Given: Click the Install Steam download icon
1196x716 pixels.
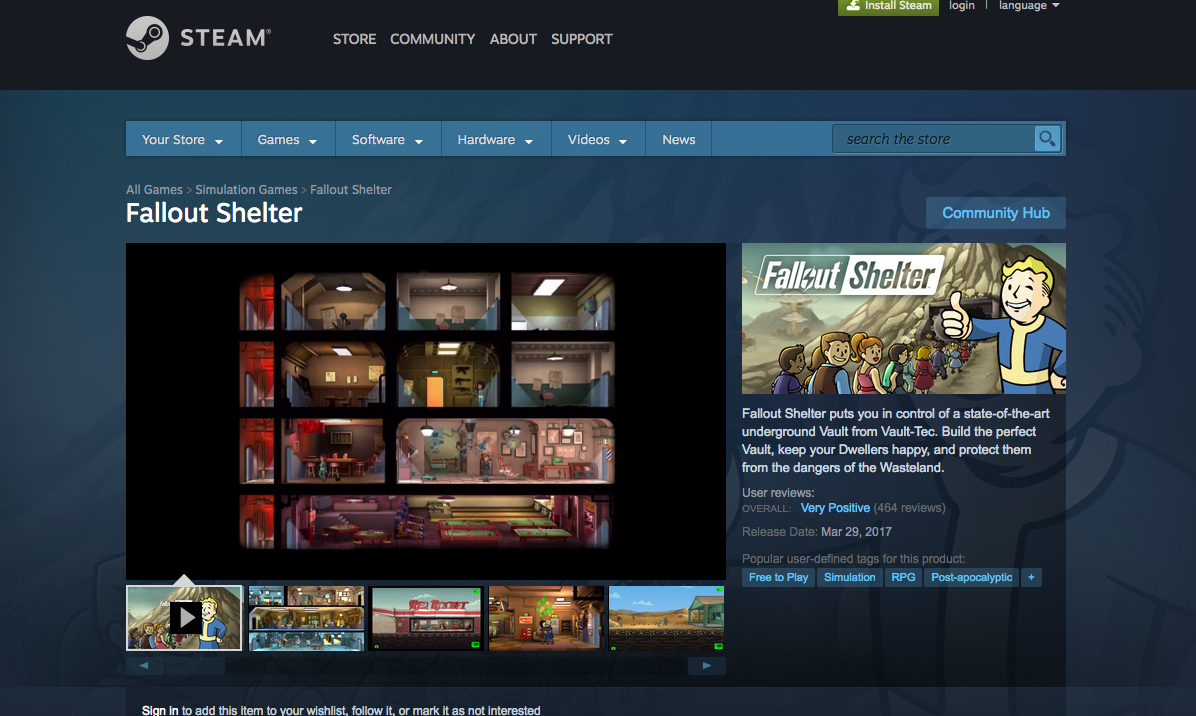Looking at the screenshot, I should click(854, 5).
